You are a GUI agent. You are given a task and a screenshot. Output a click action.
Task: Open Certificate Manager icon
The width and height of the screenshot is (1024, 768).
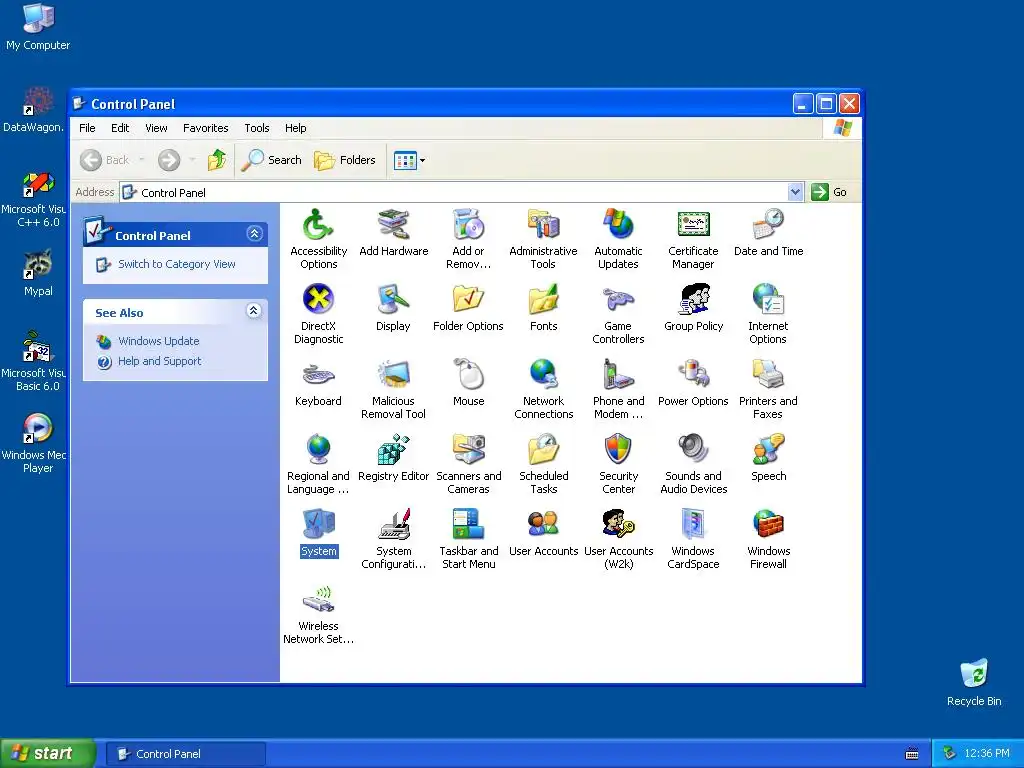693,238
